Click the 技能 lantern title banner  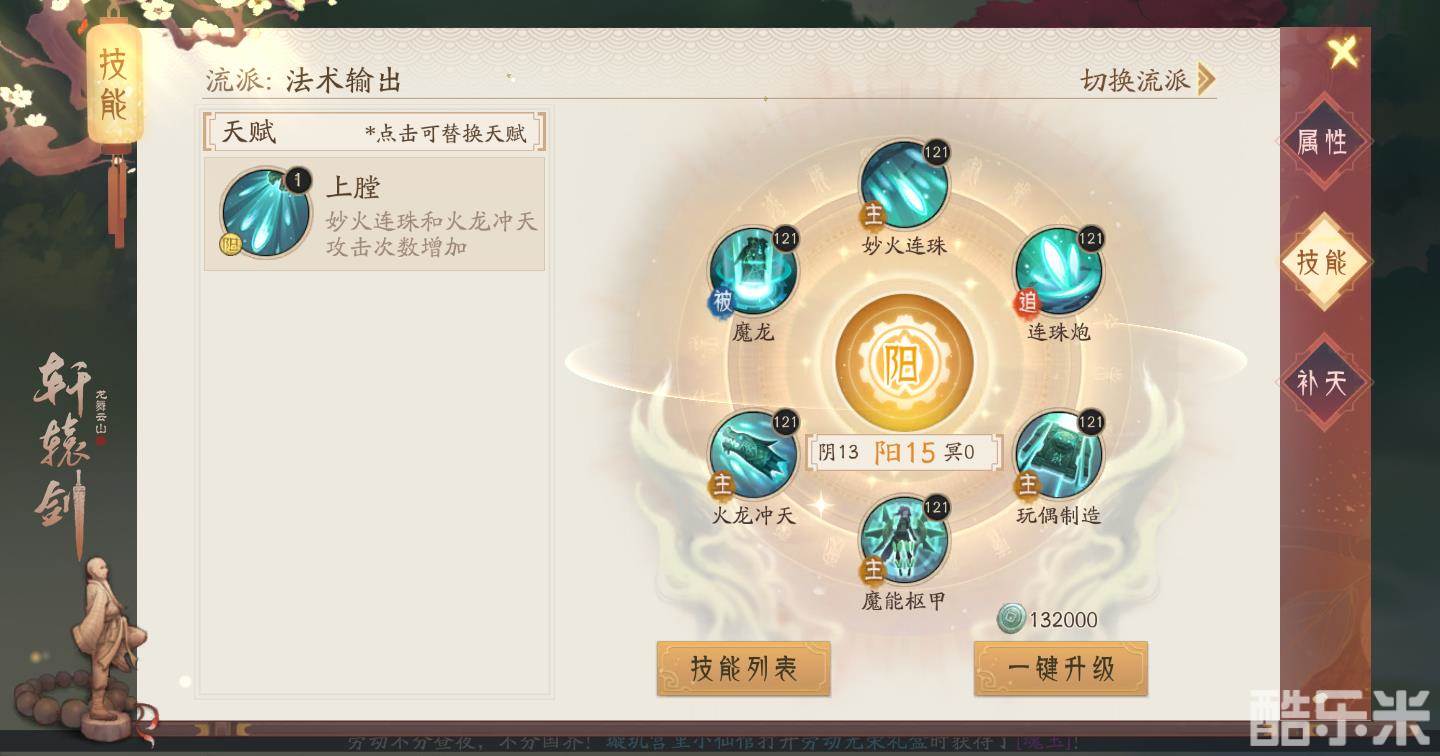(x=114, y=86)
